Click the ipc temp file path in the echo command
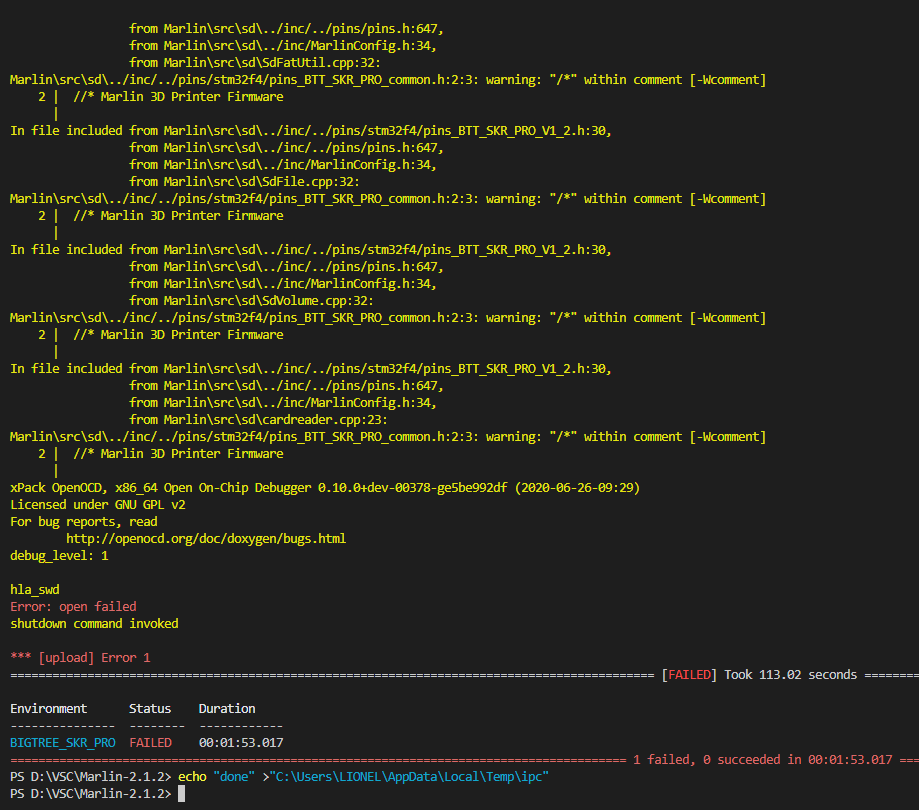This screenshot has width=919, height=810. coord(409,777)
